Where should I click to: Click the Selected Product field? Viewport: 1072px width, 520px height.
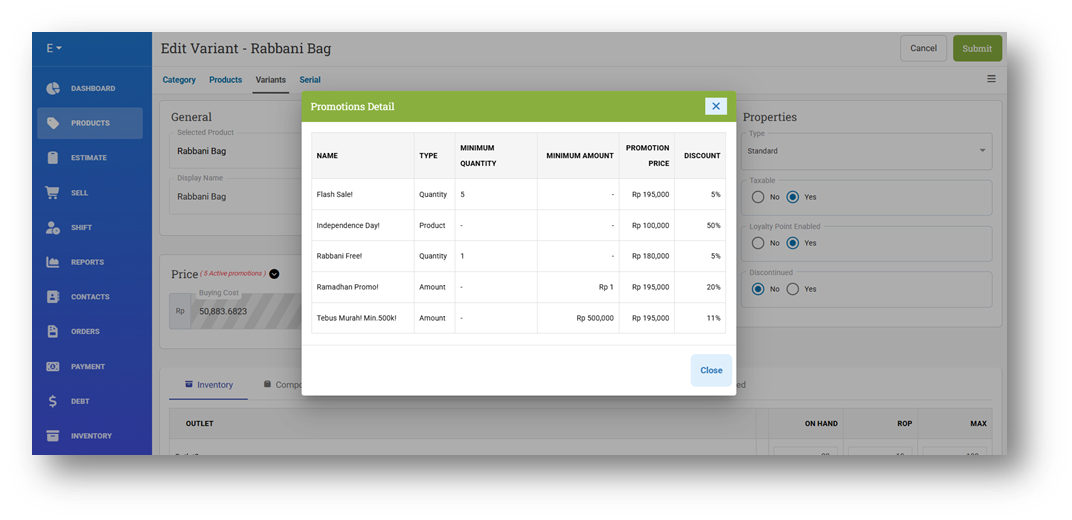237,151
